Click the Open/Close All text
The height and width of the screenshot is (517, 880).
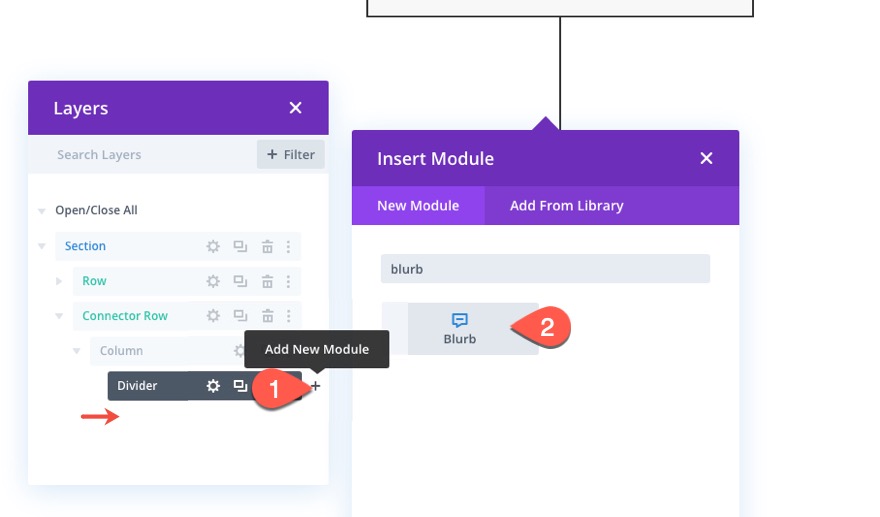click(96, 210)
